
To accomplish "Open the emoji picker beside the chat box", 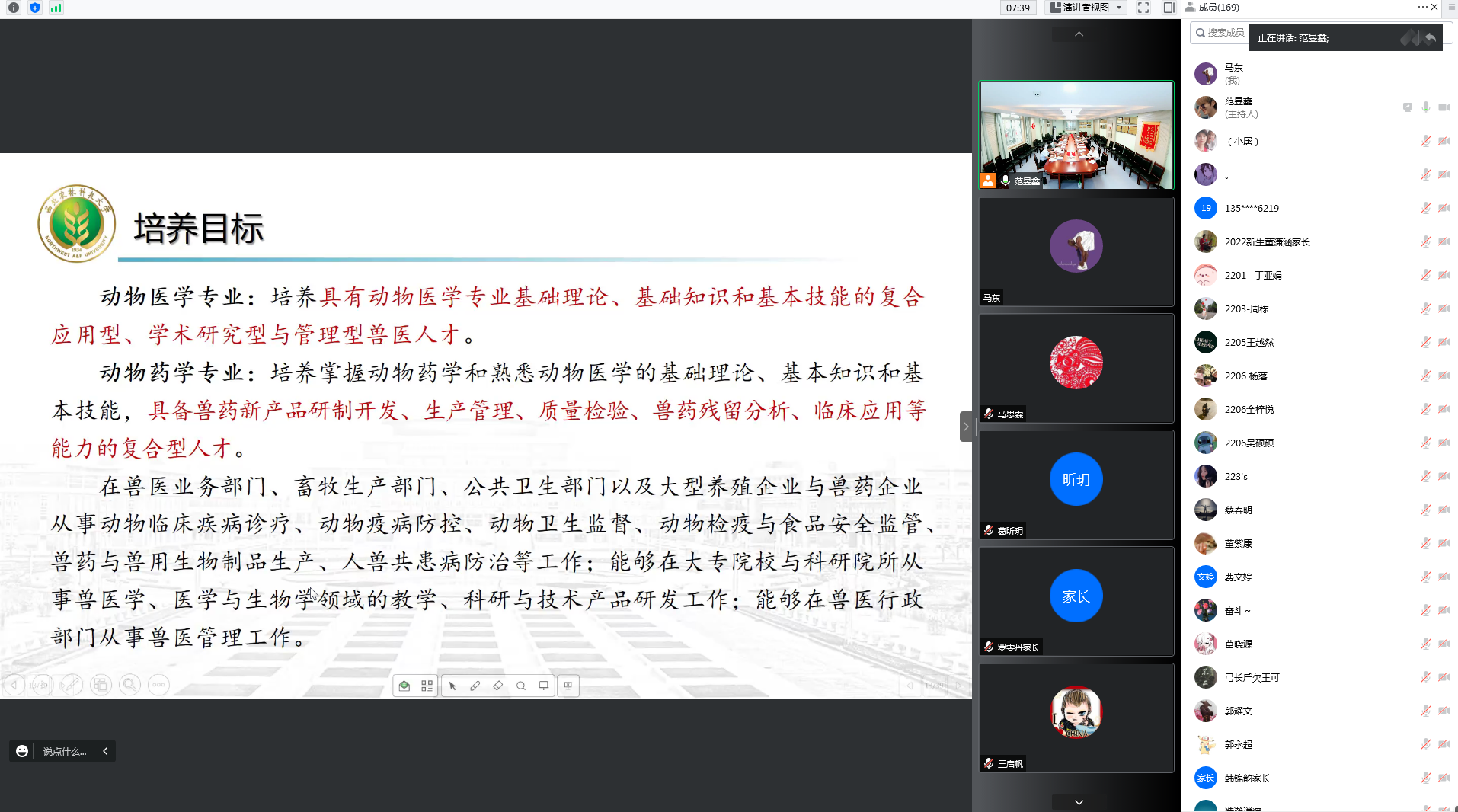I will point(21,751).
